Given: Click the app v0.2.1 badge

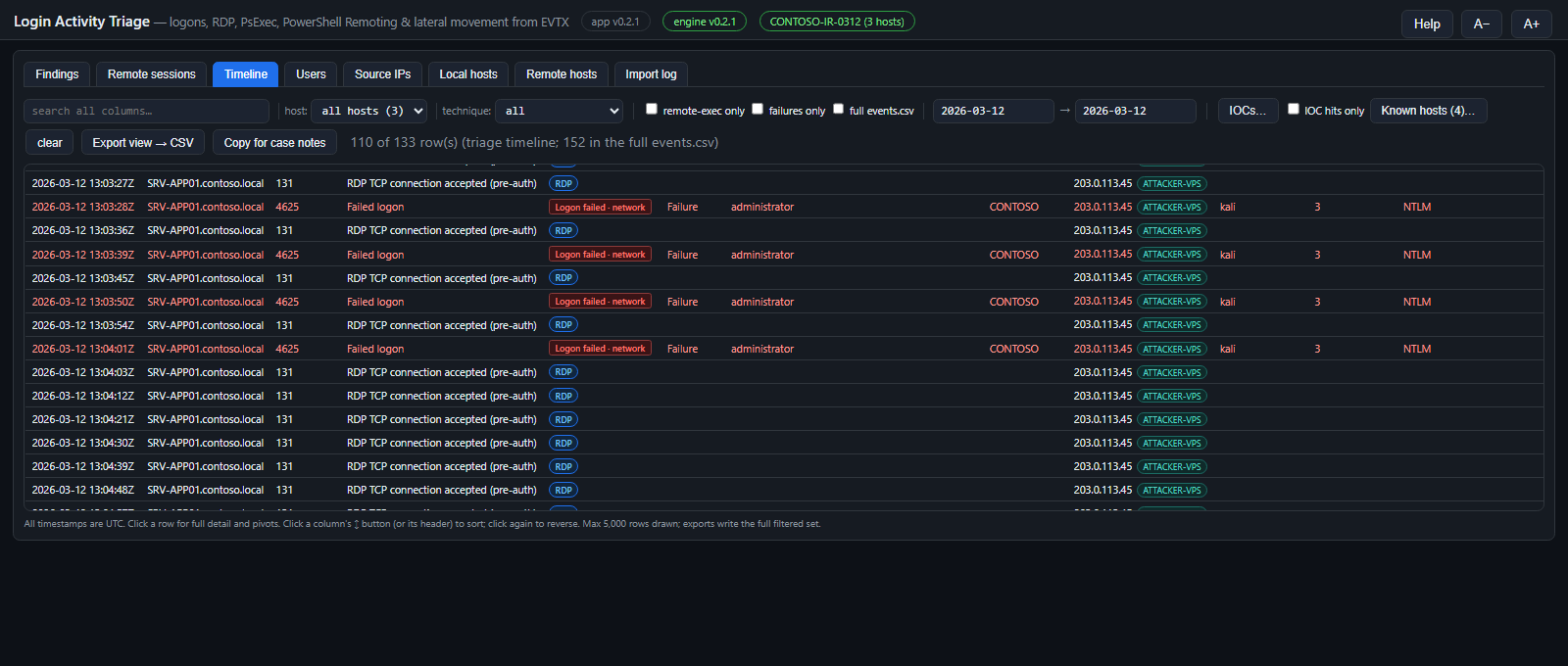Looking at the screenshot, I should [615, 22].
